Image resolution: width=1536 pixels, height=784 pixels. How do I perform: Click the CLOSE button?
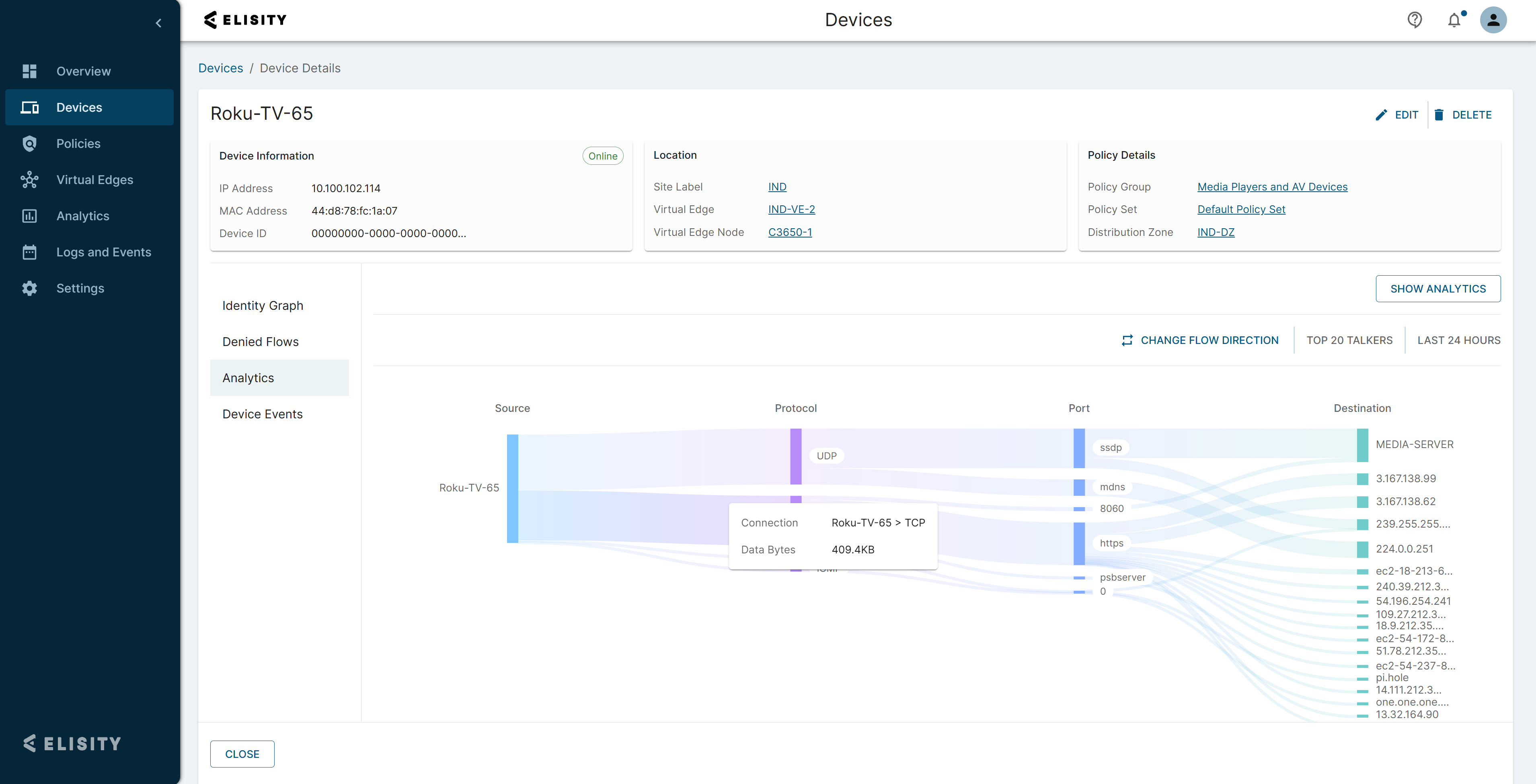pyautogui.click(x=242, y=754)
